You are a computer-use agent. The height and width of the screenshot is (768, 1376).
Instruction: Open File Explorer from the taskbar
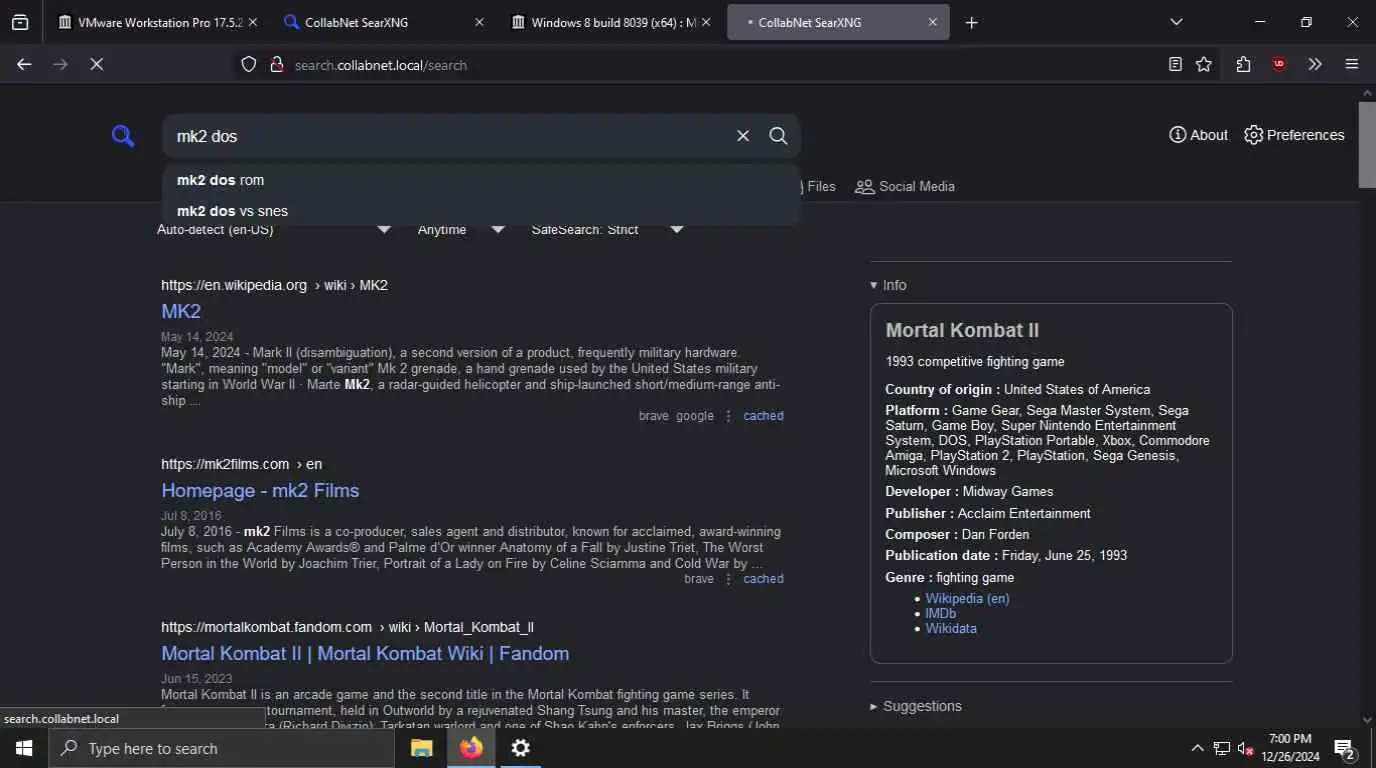(x=422, y=748)
